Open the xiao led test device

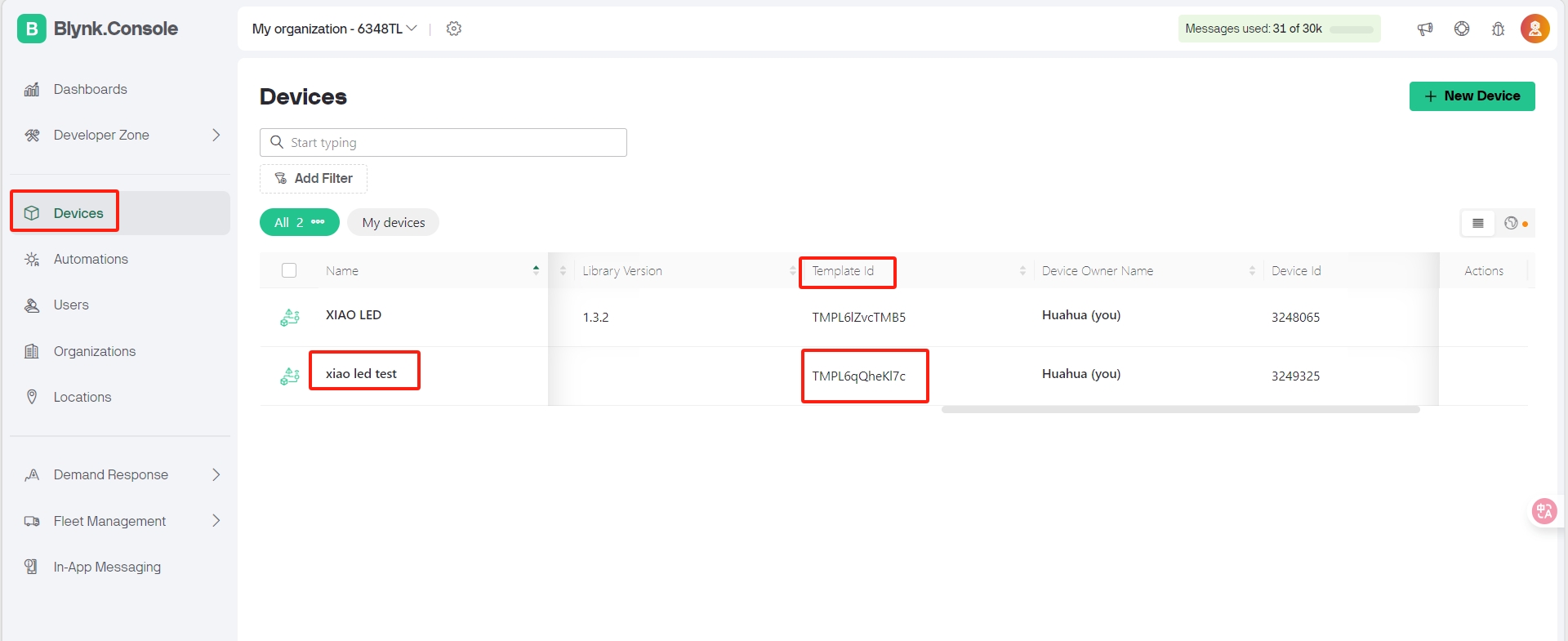(361, 373)
